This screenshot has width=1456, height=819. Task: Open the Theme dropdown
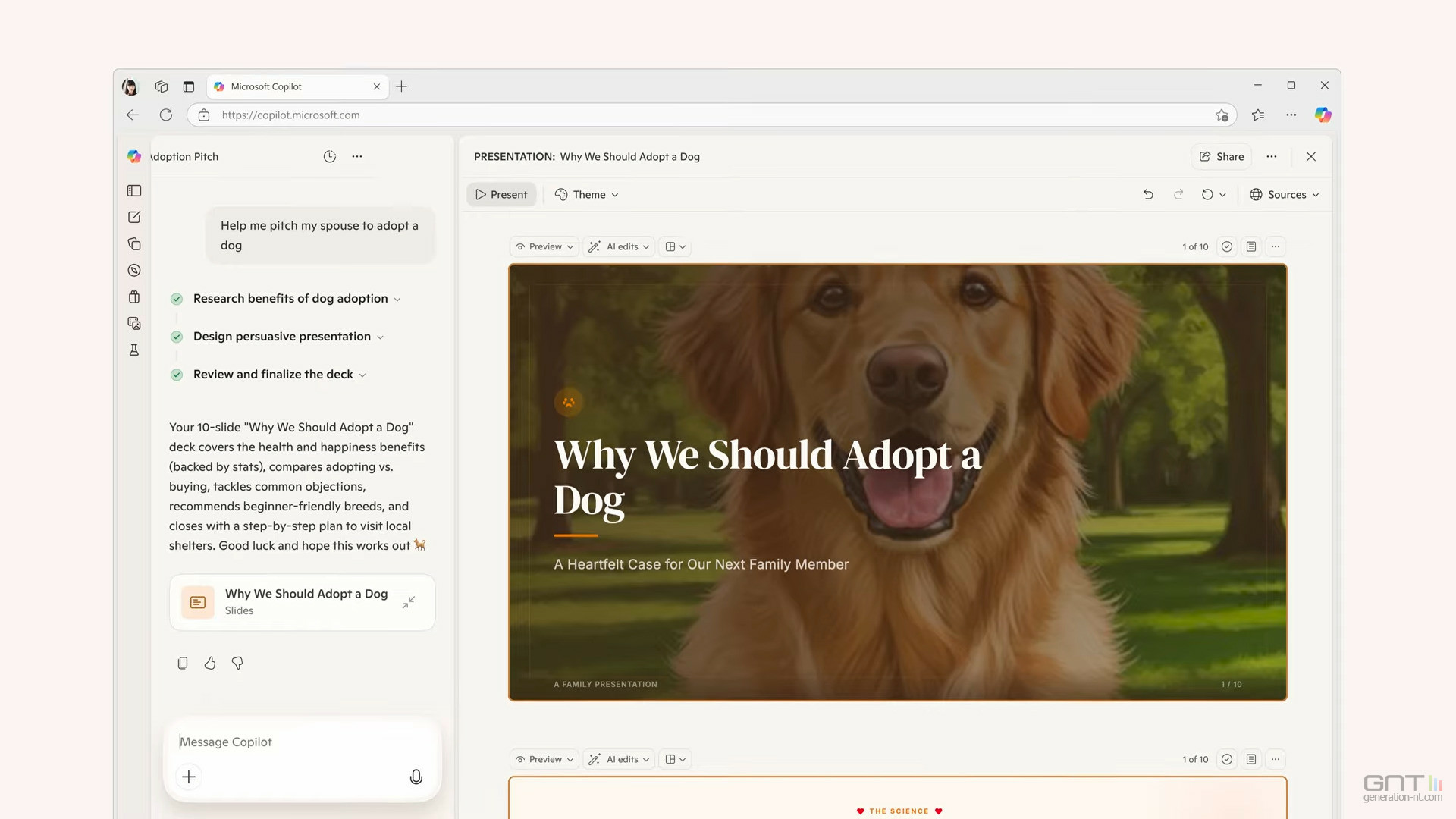[x=587, y=195]
